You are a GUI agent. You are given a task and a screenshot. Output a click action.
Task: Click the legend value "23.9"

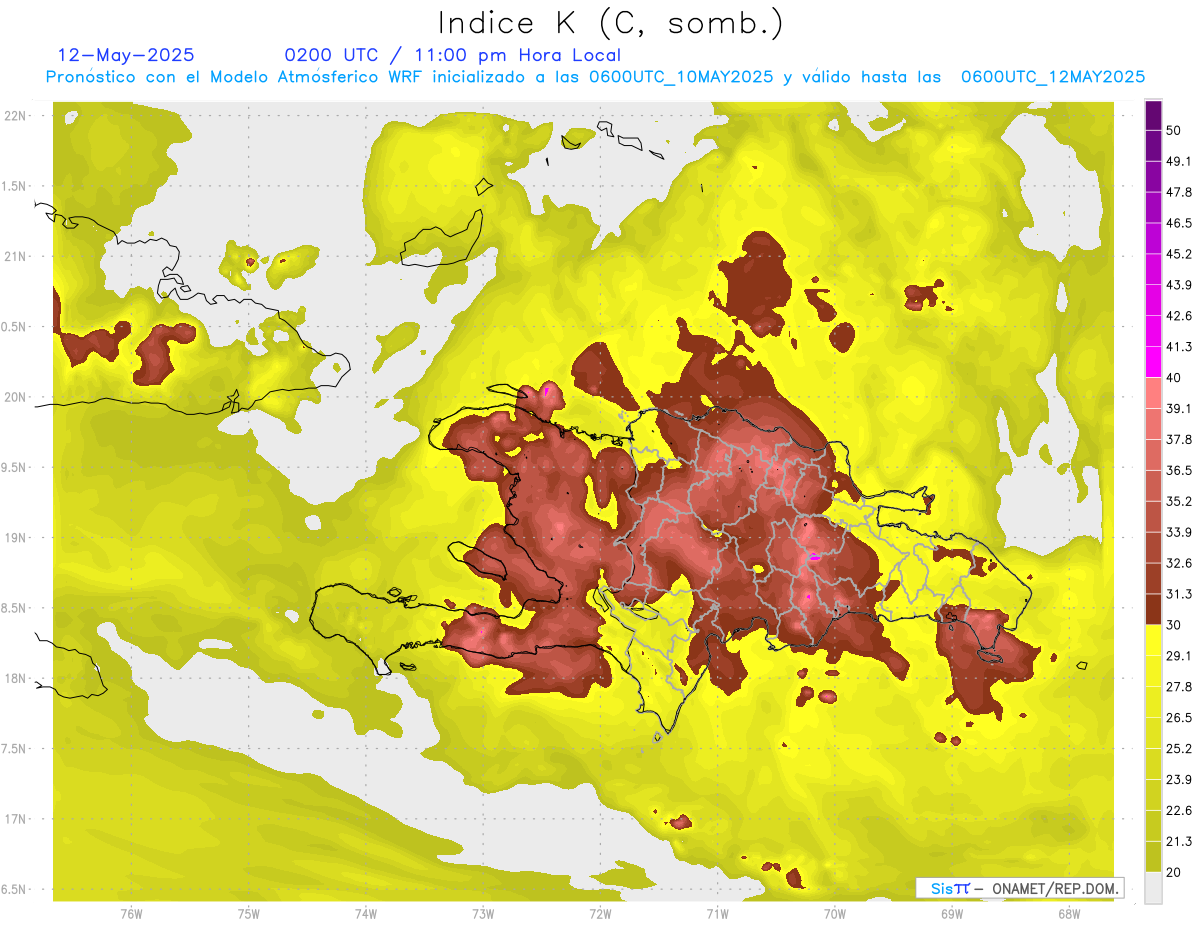[1178, 779]
